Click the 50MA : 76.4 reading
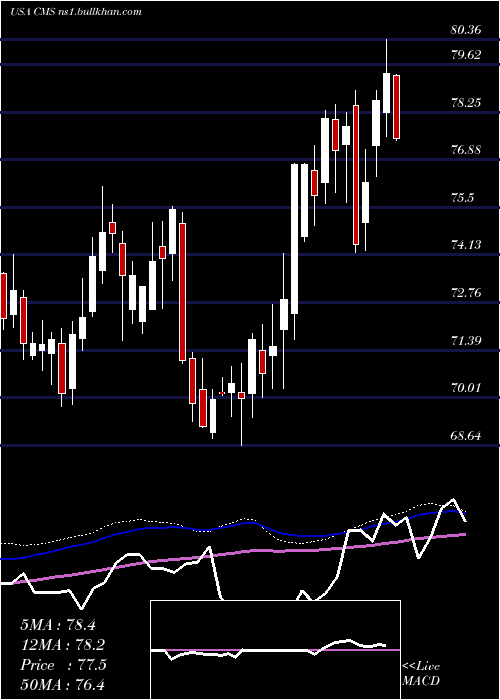Viewport: 500px width, 700px height. (63, 685)
